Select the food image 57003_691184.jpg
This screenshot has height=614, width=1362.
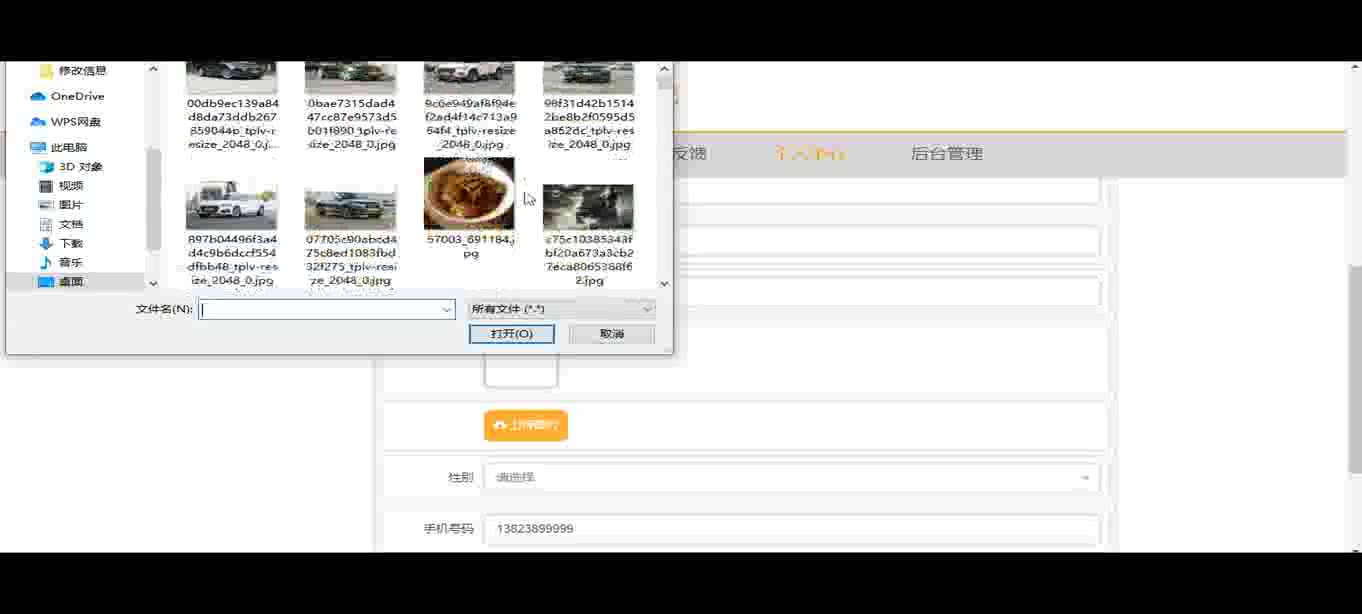(470, 208)
